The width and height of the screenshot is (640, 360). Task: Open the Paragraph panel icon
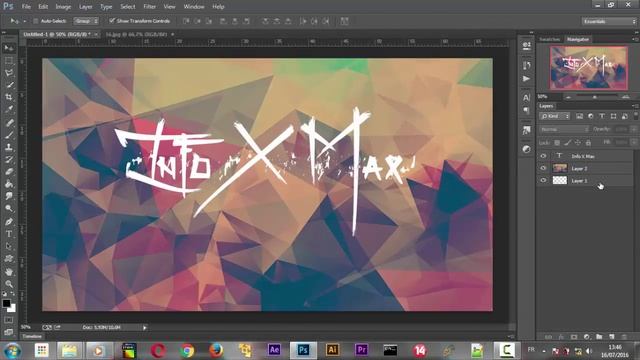pyautogui.click(x=526, y=111)
